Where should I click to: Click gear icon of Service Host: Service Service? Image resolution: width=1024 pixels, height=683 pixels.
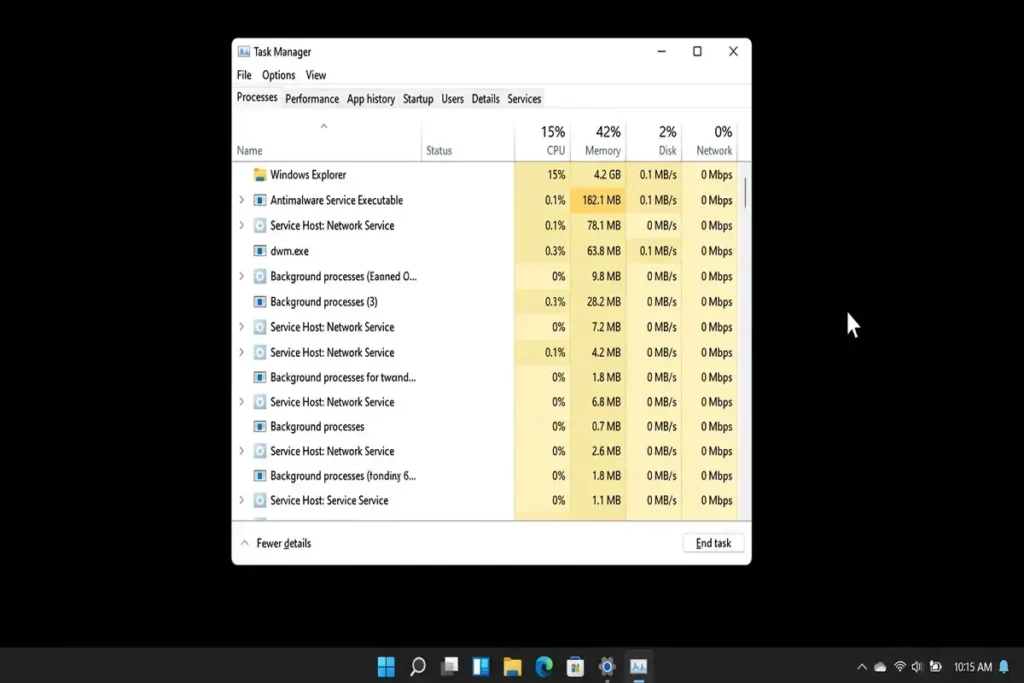(259, 500)
